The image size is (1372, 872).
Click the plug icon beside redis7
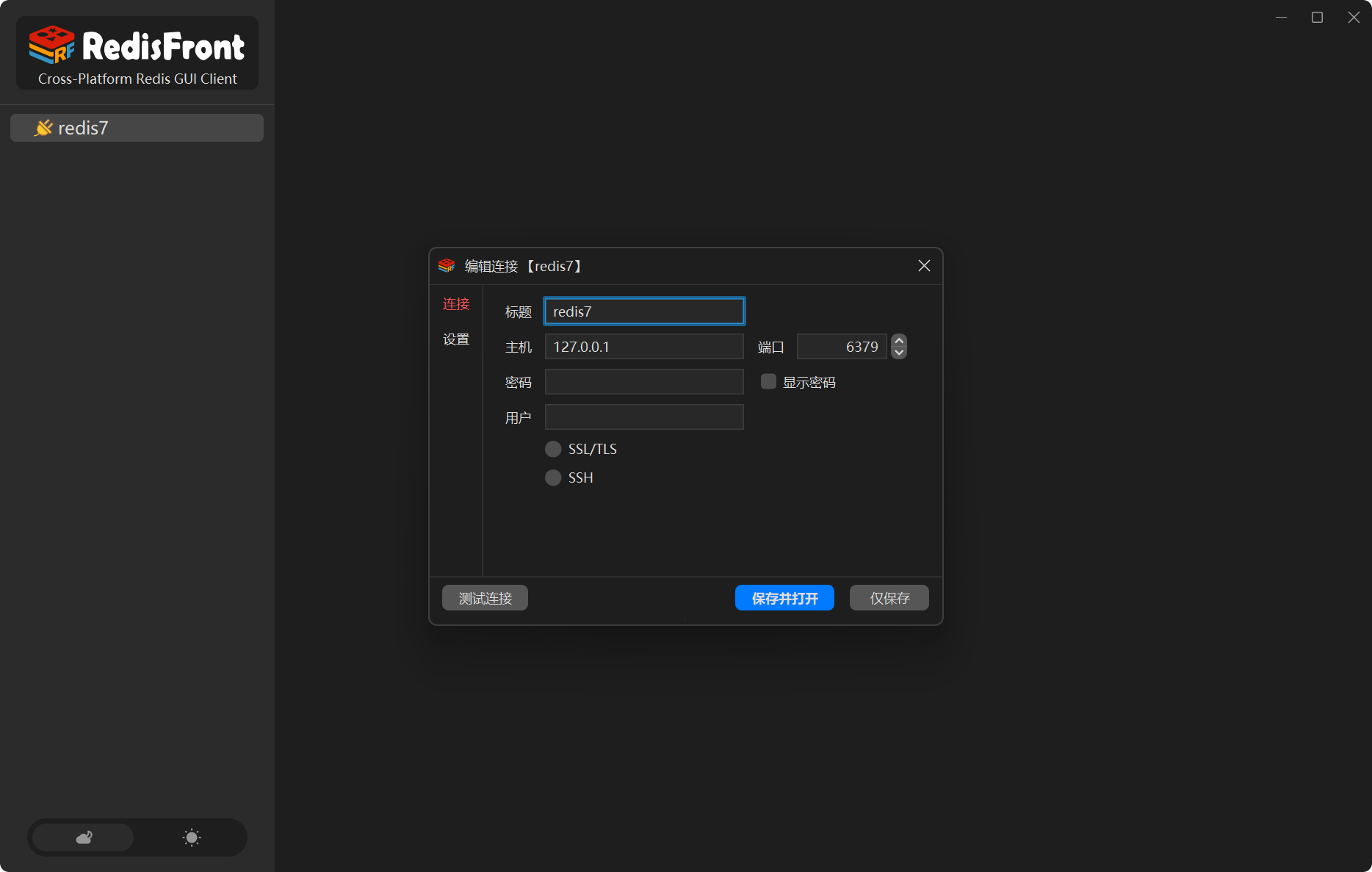[43, 128]
